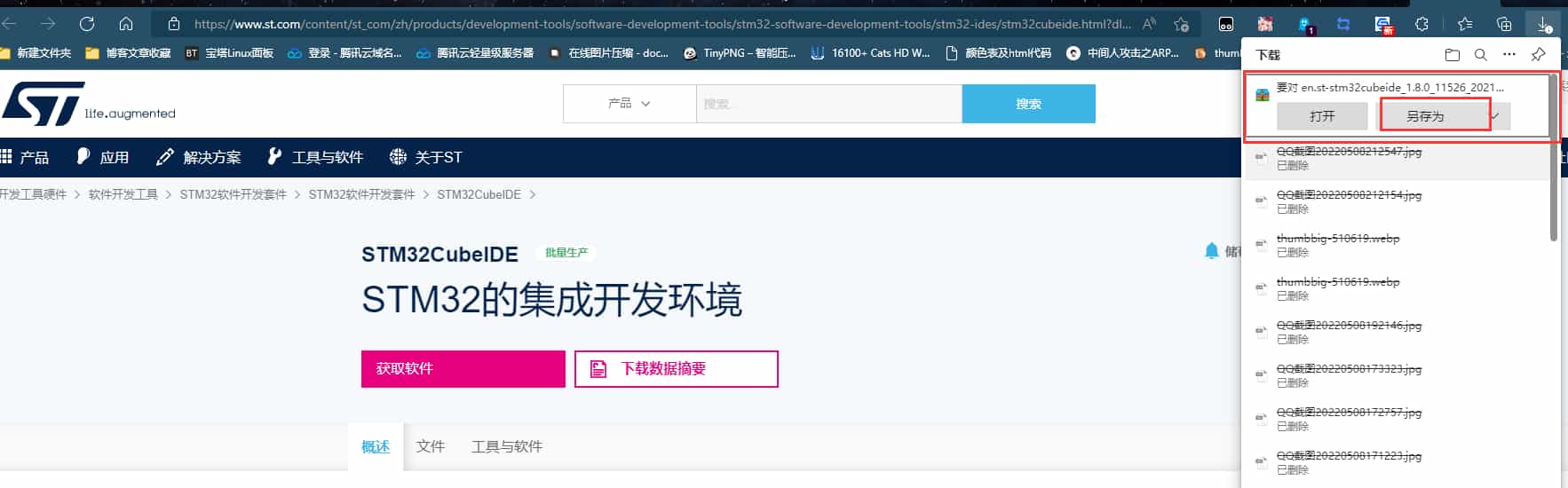Open the browser Collections icon
This screenshot has height=488, width=1568.
pyautogui.click(x=1503, y=24)
